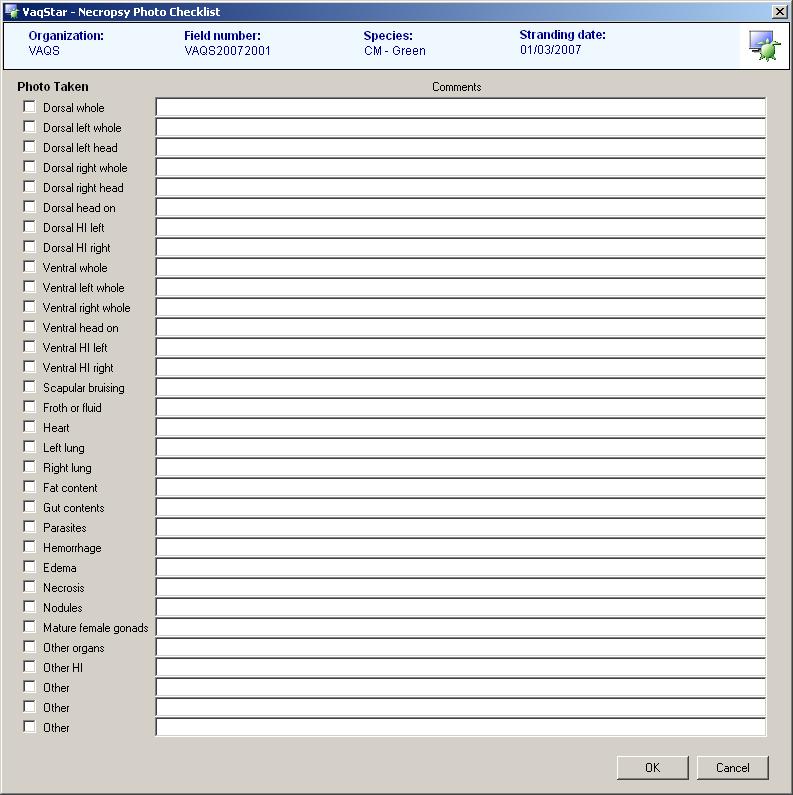Click the Hemorrhage comments text box
This screenshot has height=795, width=793.
(x=460, y=548)
